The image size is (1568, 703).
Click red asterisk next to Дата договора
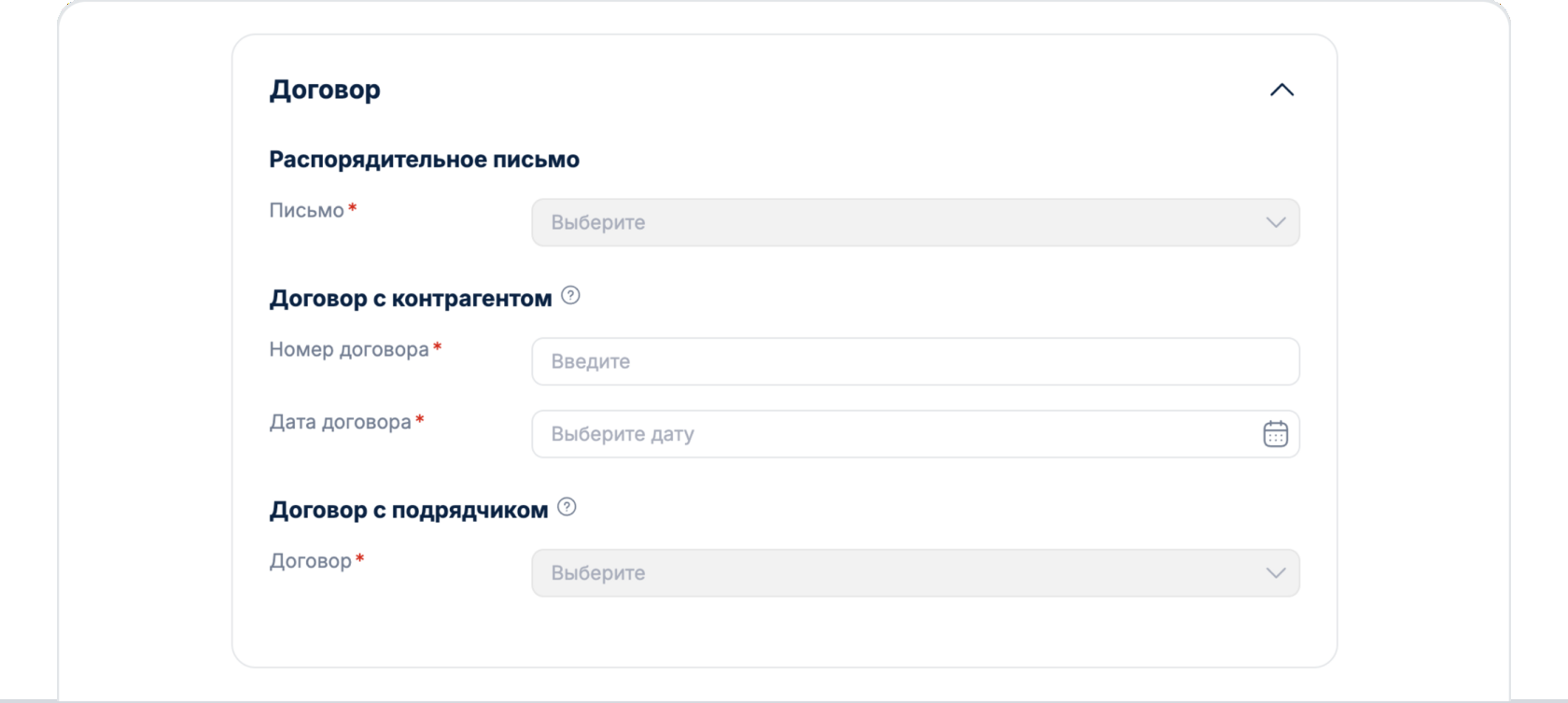420,420
